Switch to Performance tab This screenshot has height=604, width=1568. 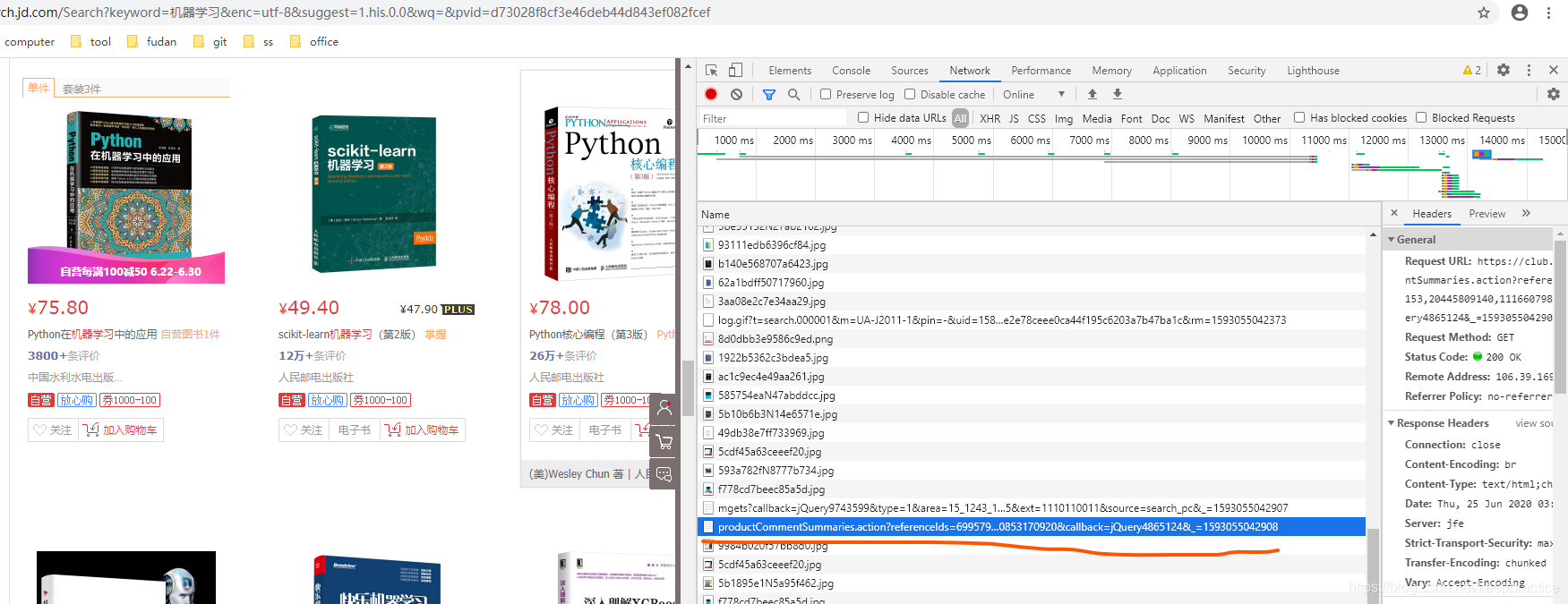1041,71
